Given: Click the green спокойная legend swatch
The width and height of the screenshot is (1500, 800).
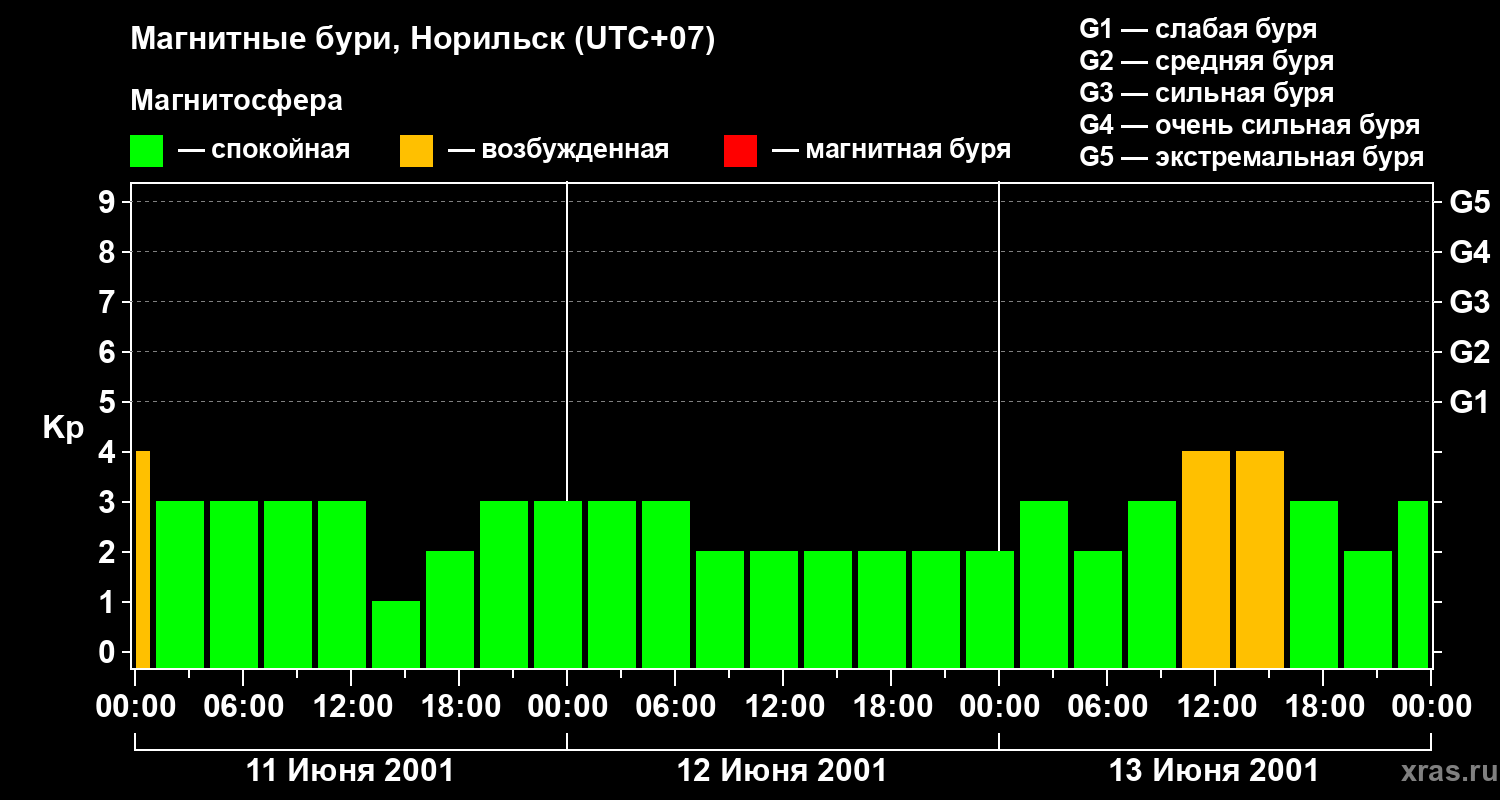Looking at the screenshot, I should (146, 151).
